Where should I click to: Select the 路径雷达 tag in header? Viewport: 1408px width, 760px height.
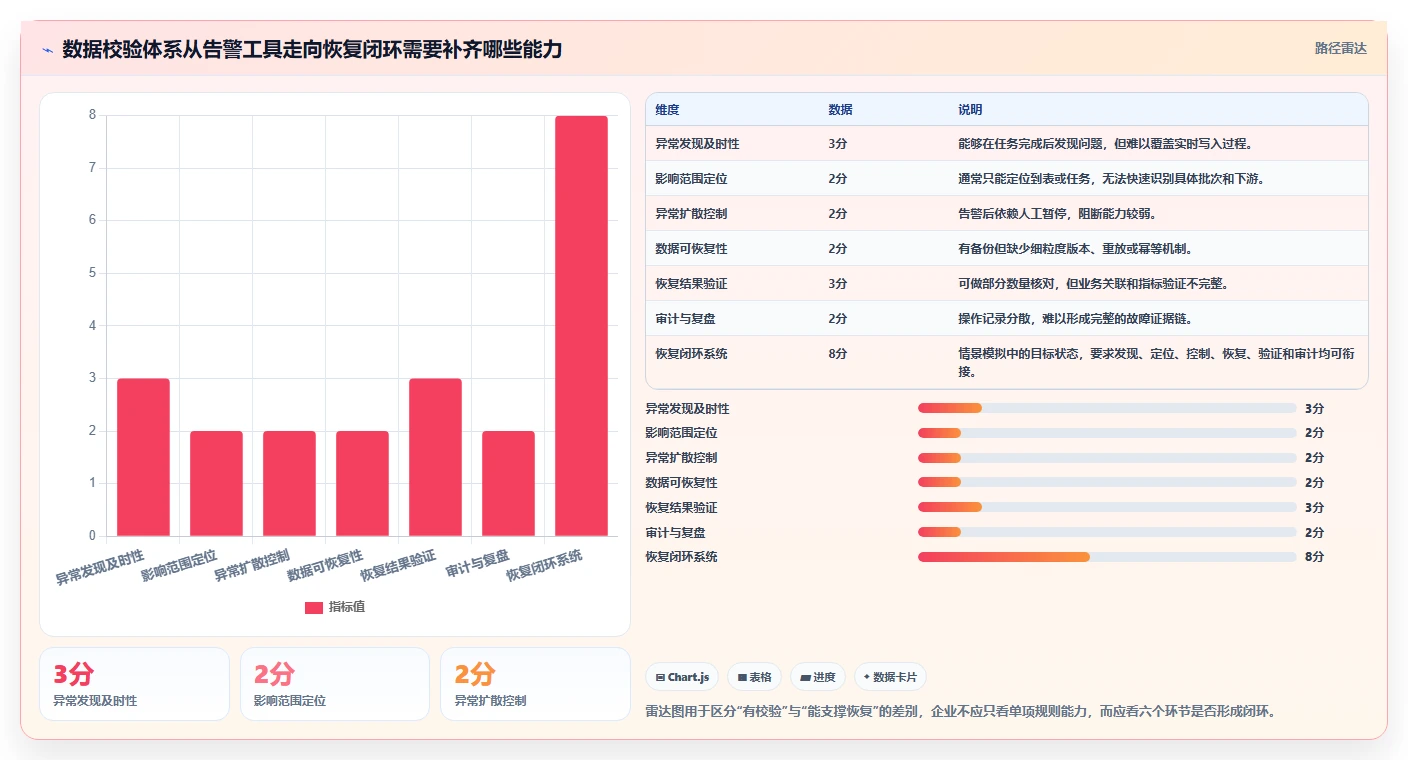(1340, 48)
